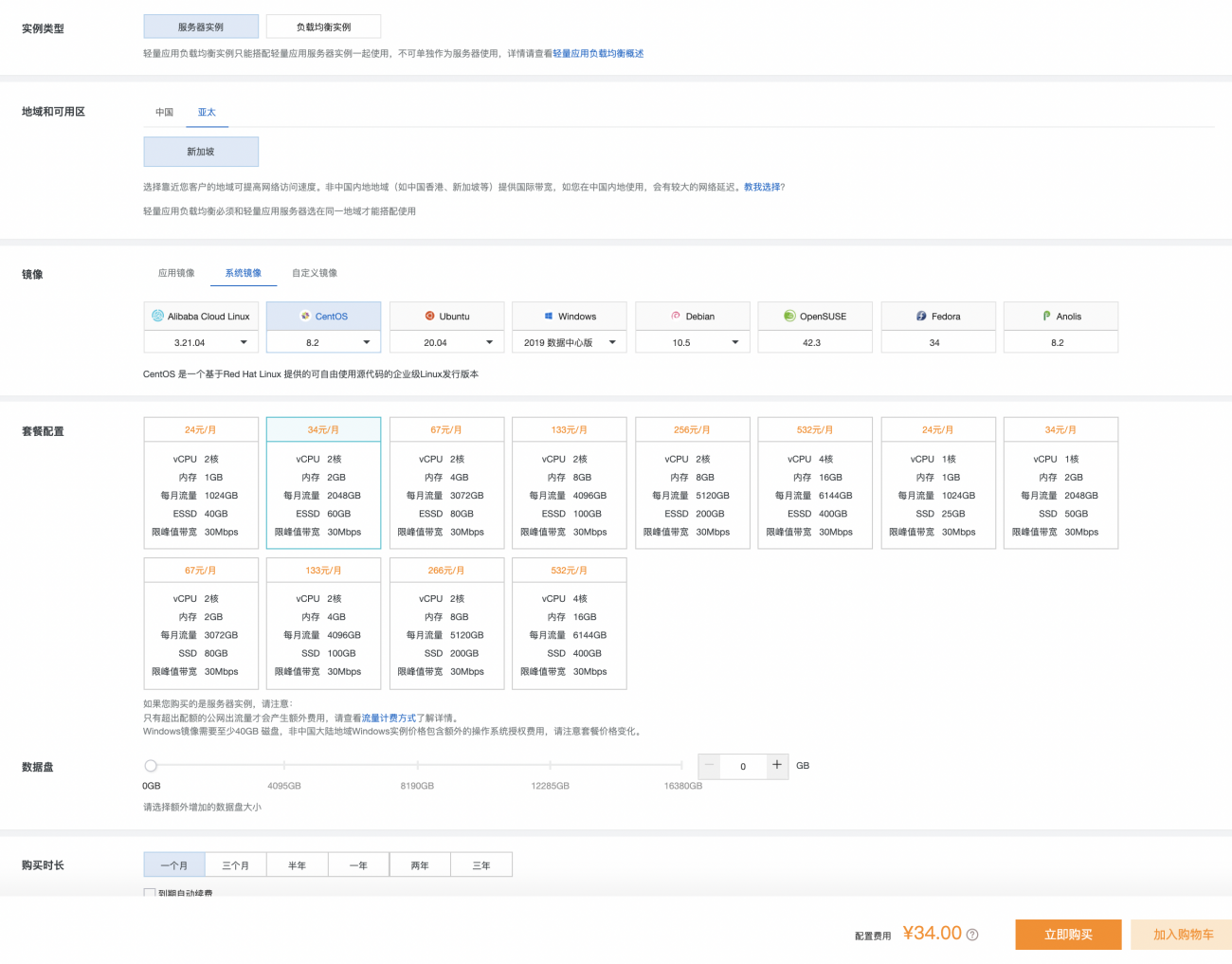Switch to the 应用镜像 tab
This screenshot has height=964, width=1232.
(x=176, y=273)
